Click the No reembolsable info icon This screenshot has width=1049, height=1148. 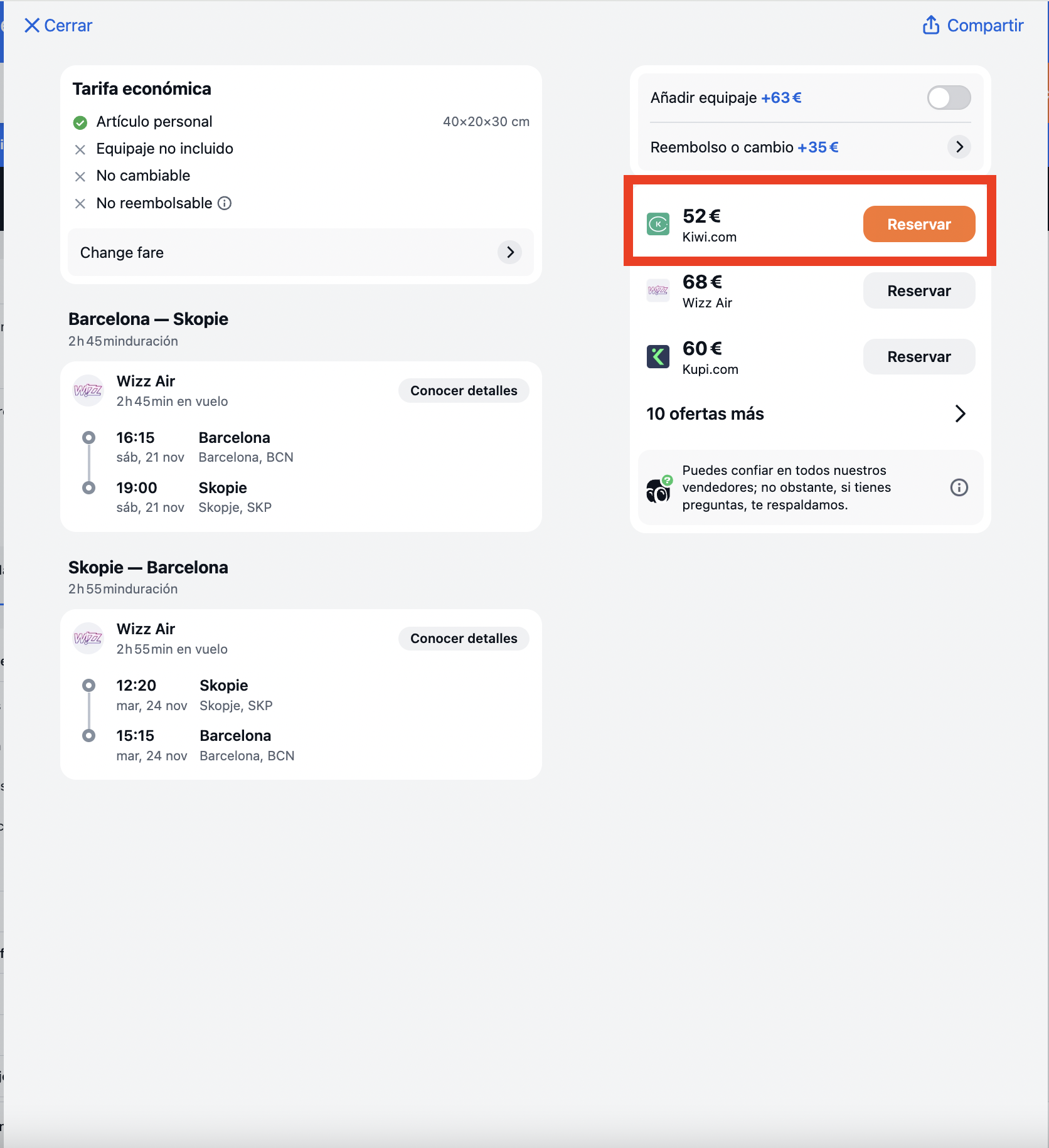(x=225, y=203)
